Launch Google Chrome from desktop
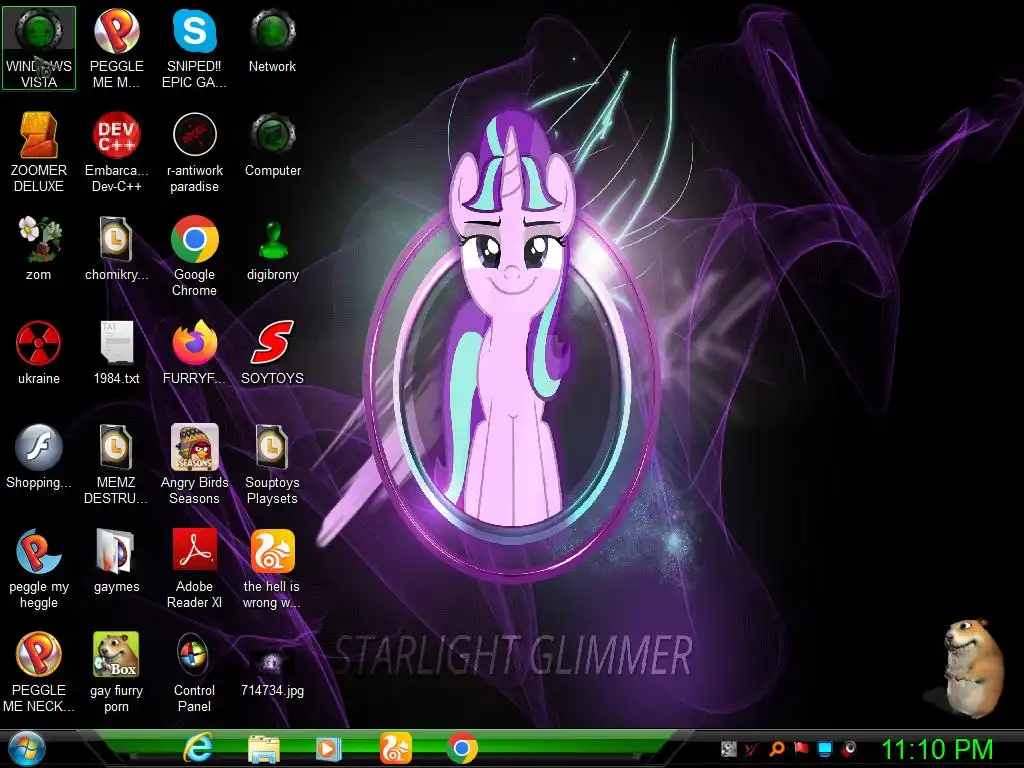 click(x=194, y=257)
